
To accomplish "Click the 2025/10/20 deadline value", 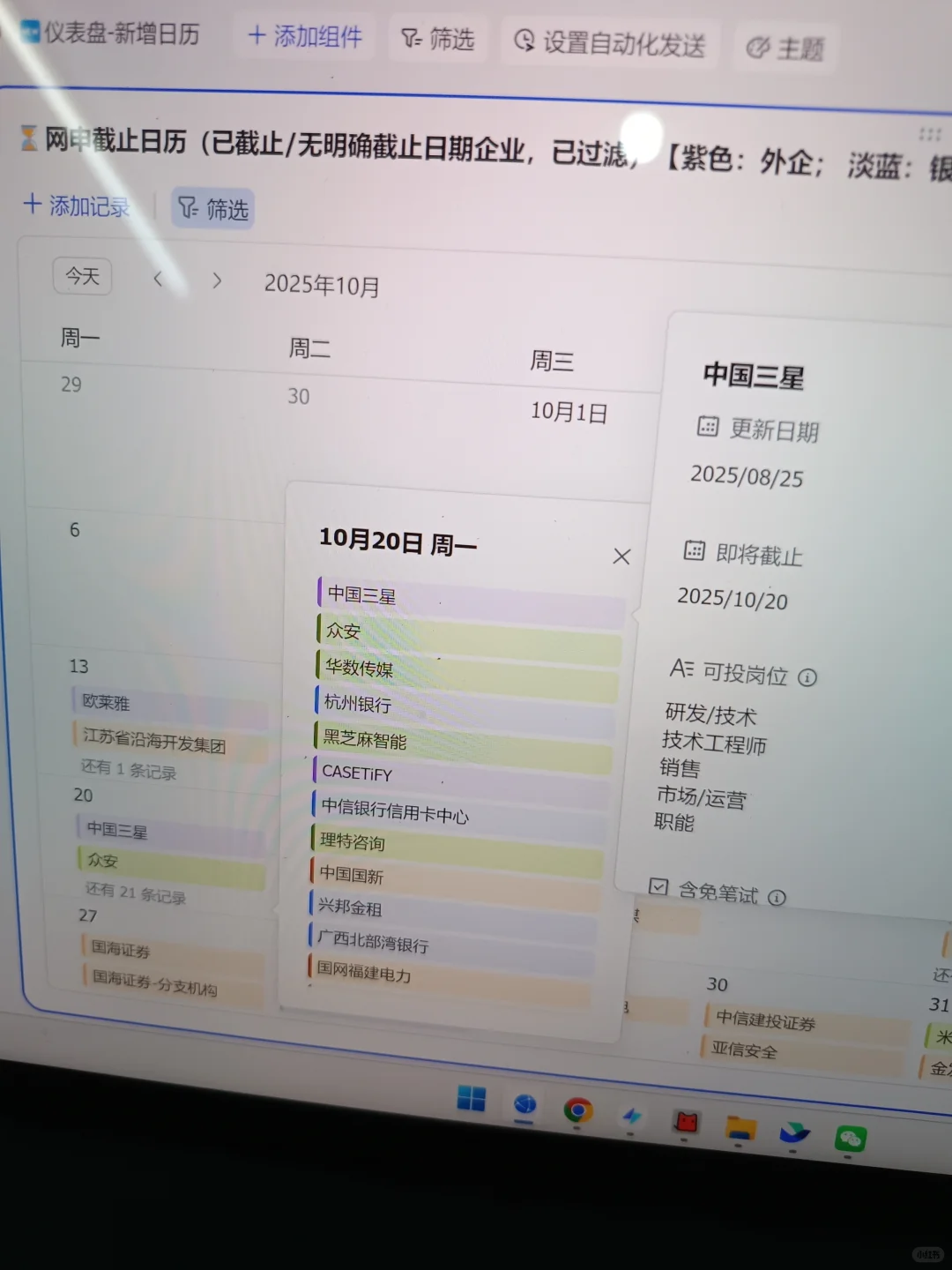I will 733,598.
